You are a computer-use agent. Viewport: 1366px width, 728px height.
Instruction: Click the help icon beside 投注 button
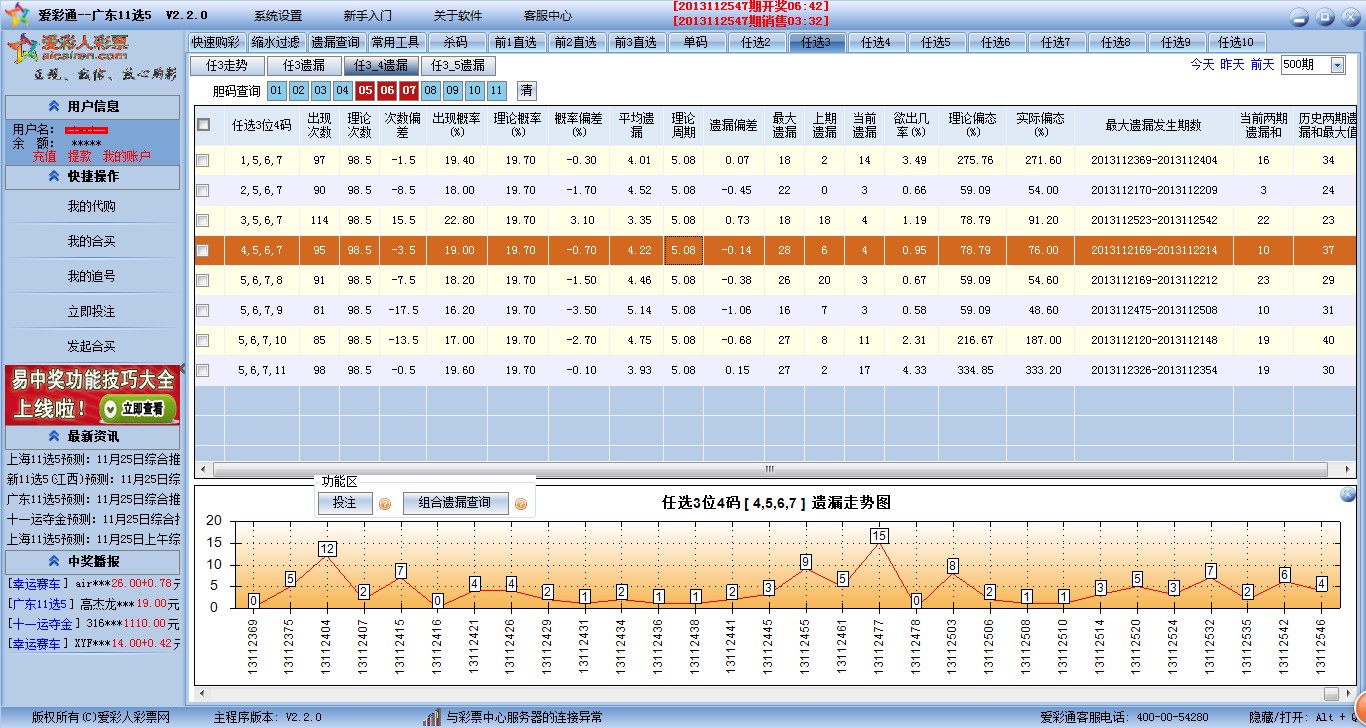tap(385, 503)
